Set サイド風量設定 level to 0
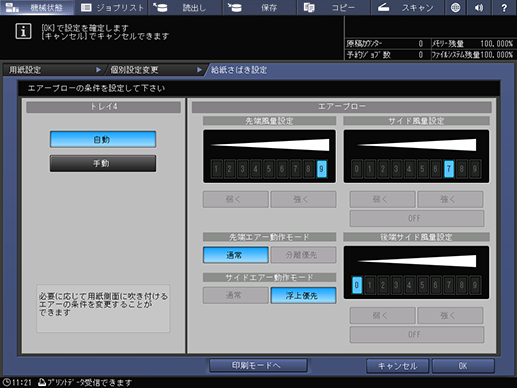Viewport: 517px width, 388px height. [357, 169]
